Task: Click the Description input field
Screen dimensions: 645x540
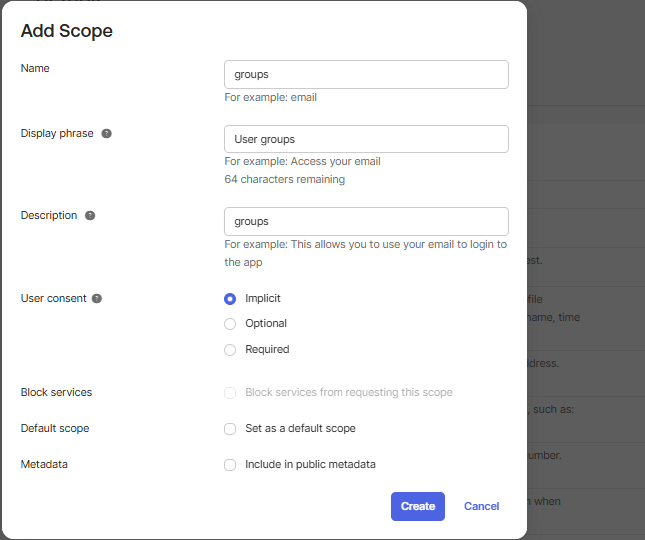Action: click(x=366, y=221)
